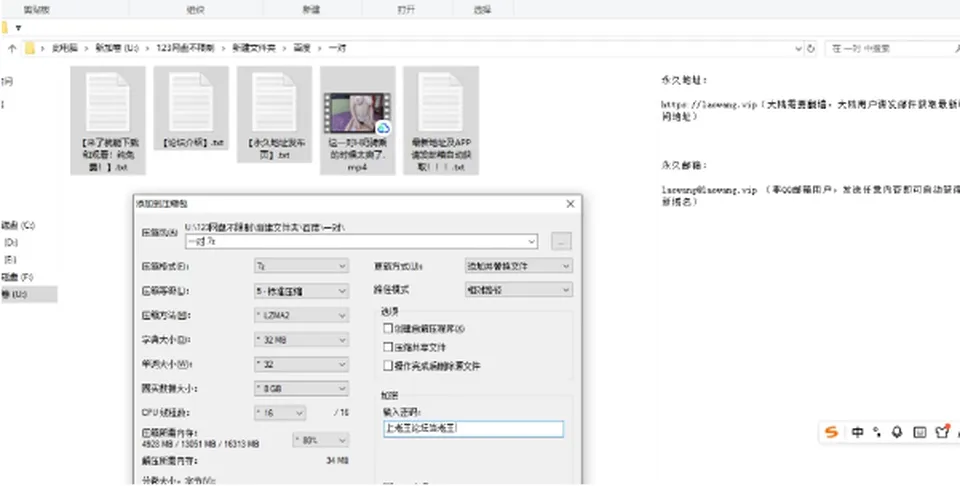Click the punctuation mode IME icon

pyautogui.click(x=877, y=432)
